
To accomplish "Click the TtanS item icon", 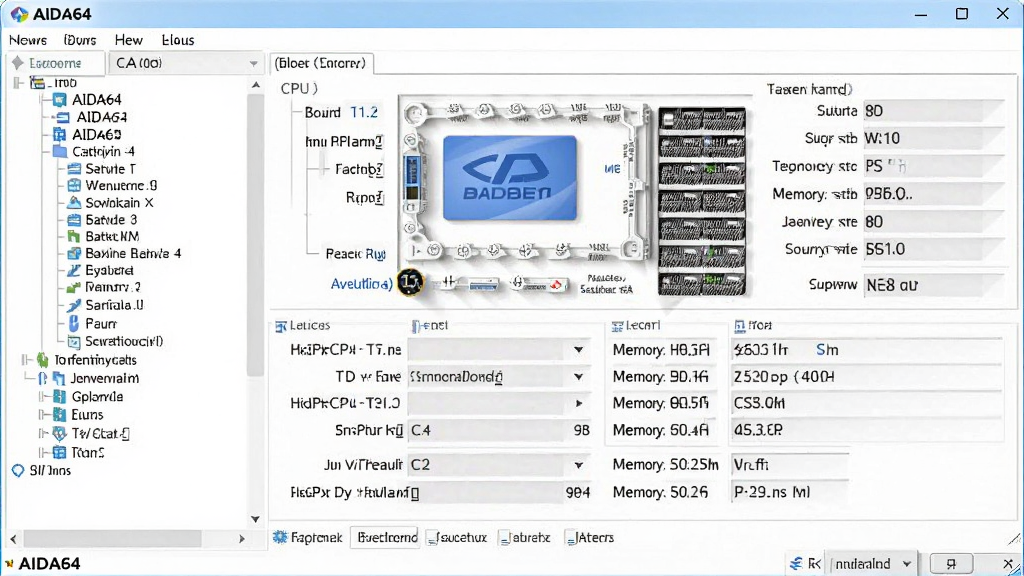I will tap(59, 453).
